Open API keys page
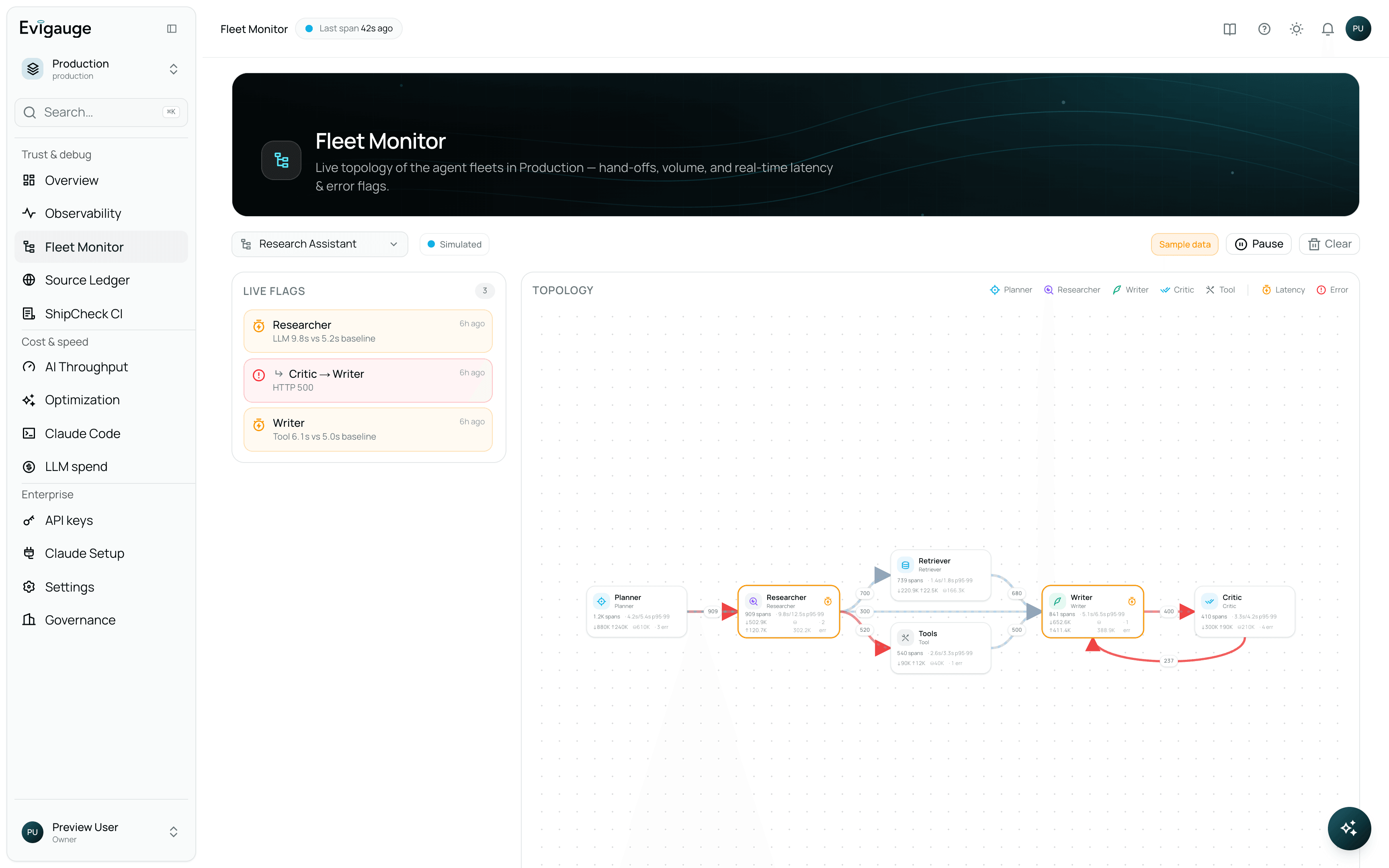This screenshot has width=1389, height=868. 101,520
